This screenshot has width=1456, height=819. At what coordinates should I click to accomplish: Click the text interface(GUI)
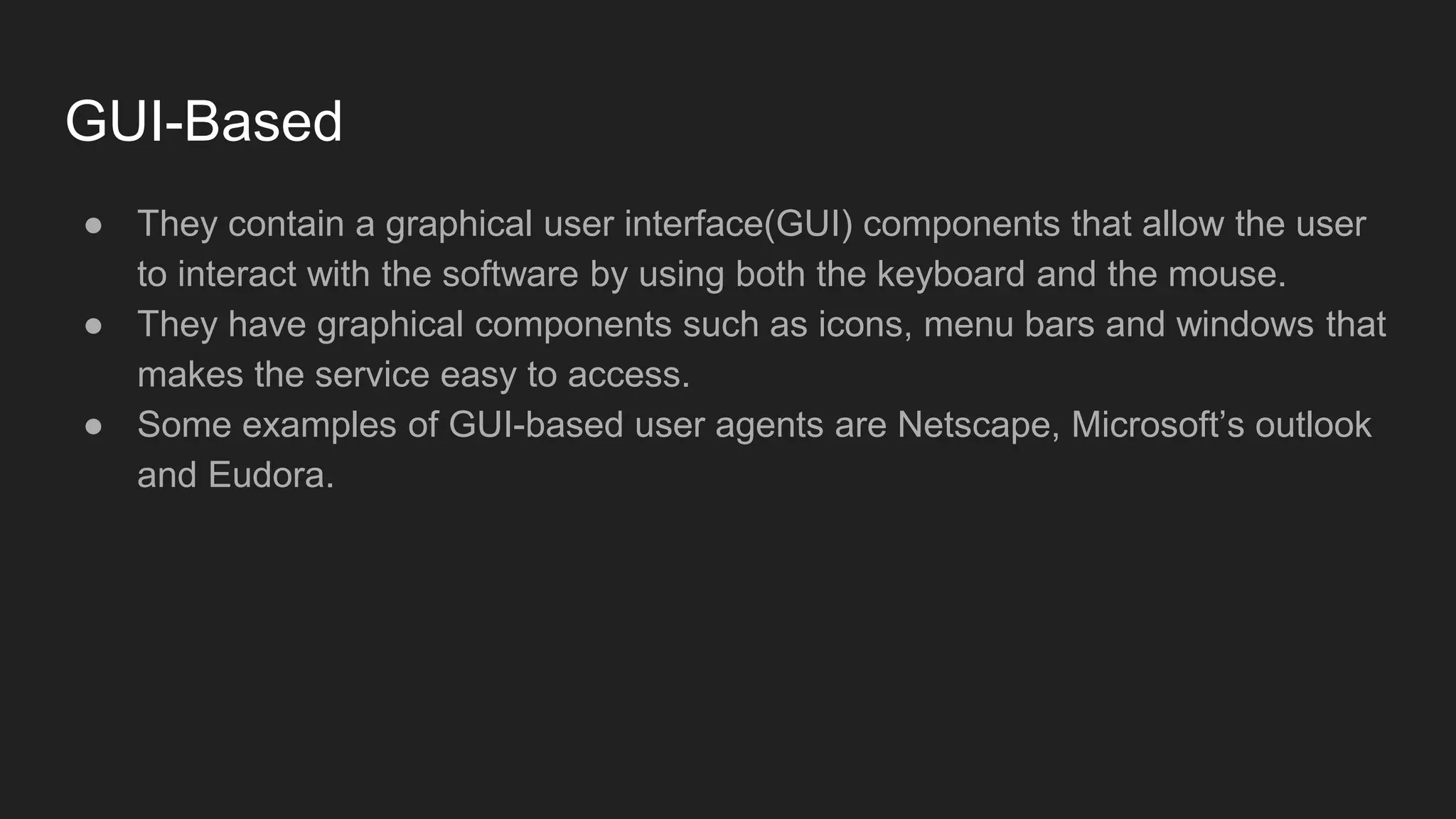click(x=738, y=225)
